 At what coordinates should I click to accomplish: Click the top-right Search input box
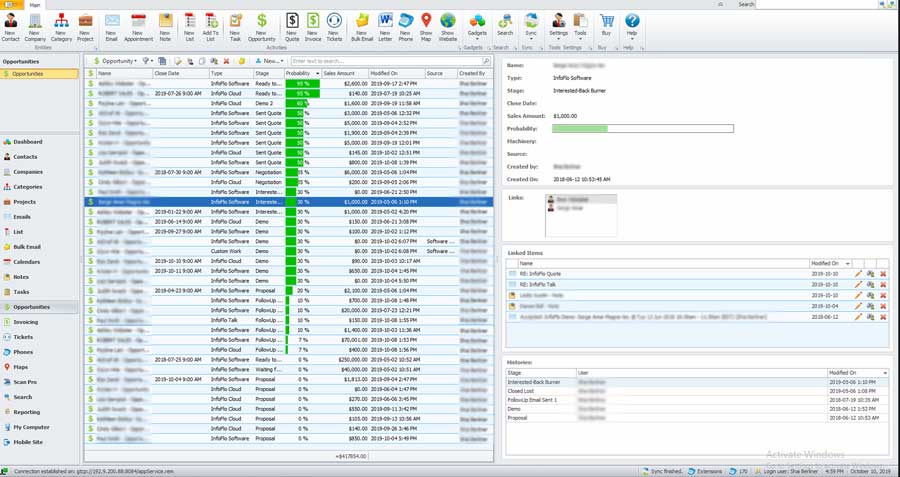point(816,5)
